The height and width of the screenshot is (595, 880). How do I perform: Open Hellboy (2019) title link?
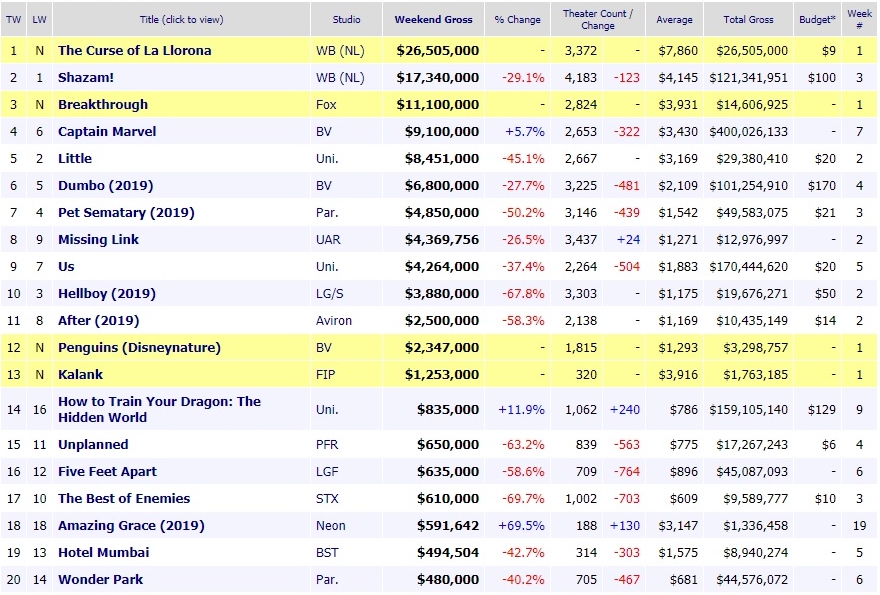(107, 293)
